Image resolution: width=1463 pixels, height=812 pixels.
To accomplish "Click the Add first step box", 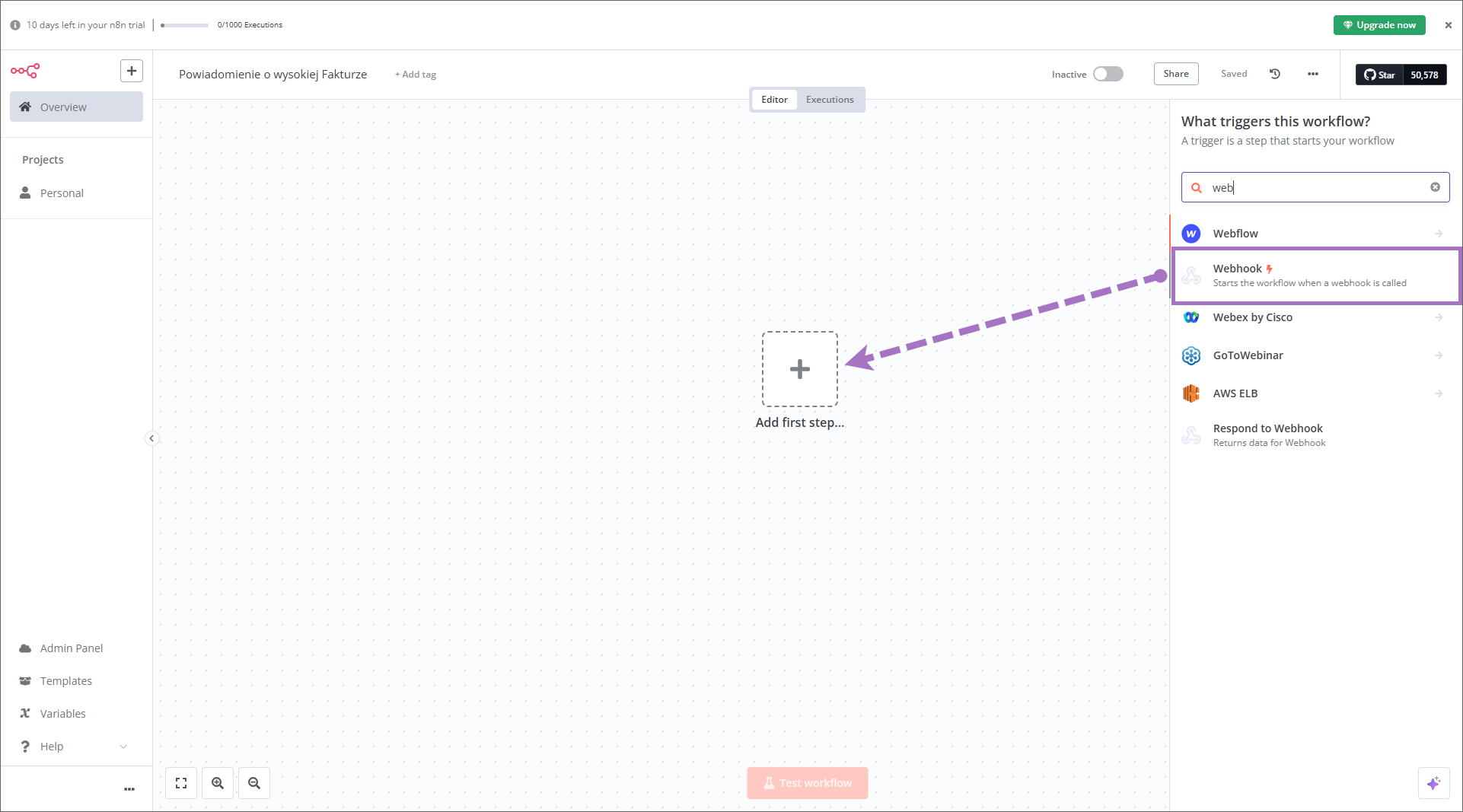I will 800,369.
